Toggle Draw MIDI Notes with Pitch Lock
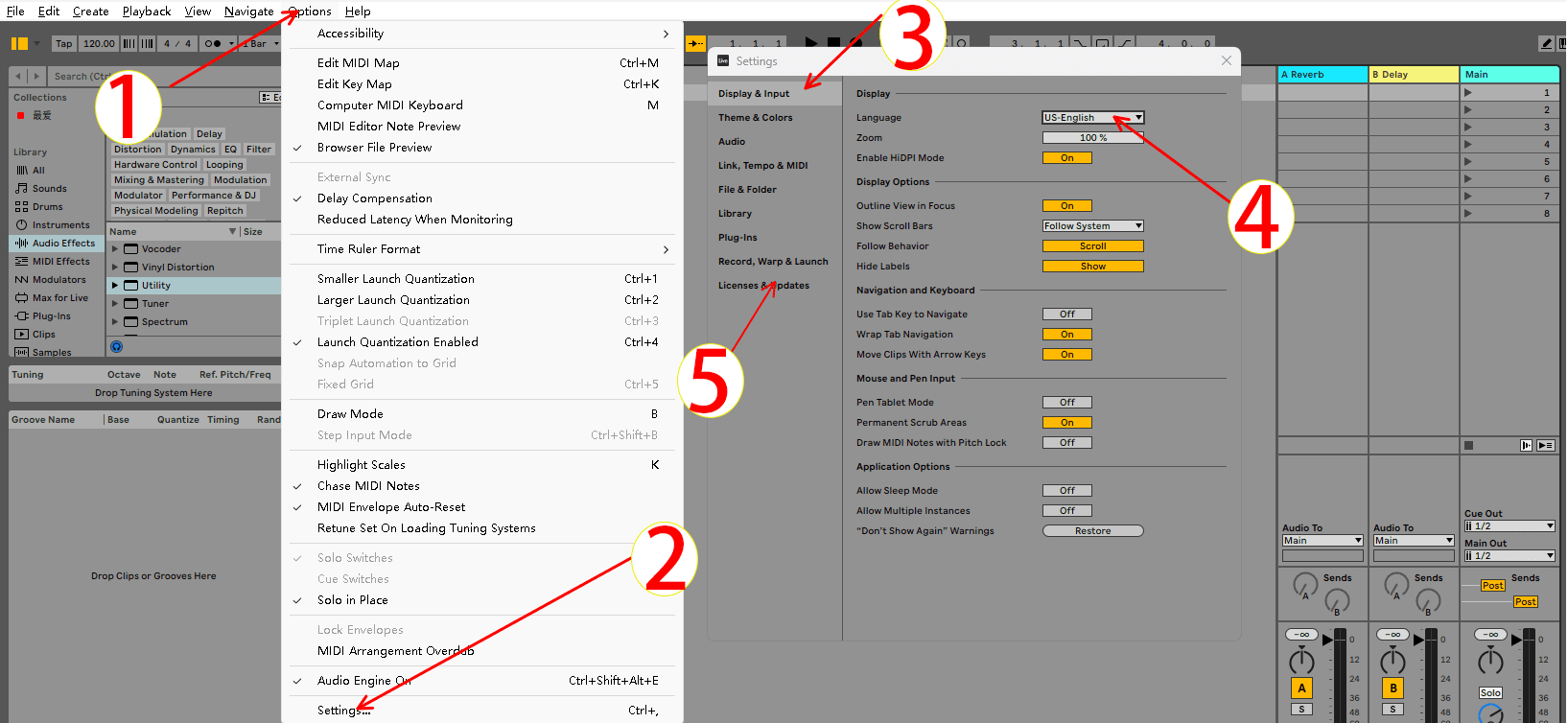 1067,443
